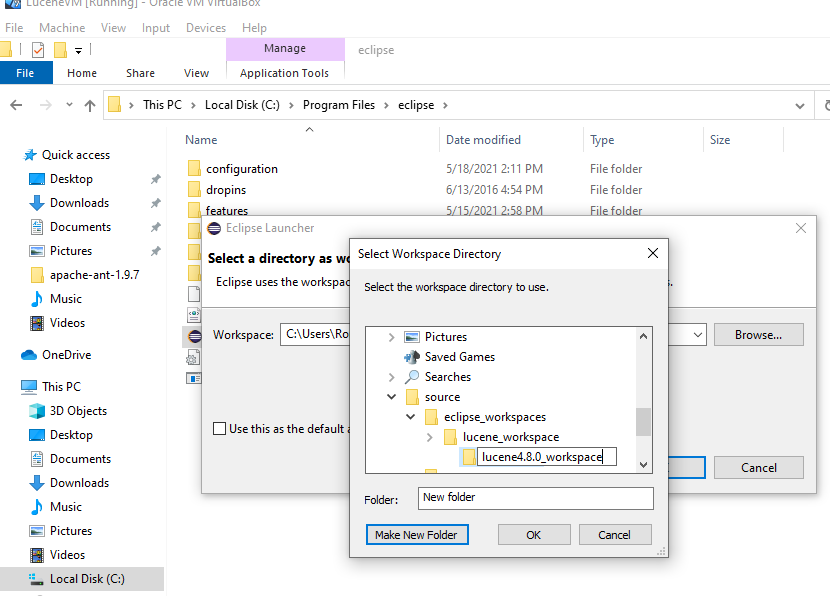Image resolution: width=830 pixels, height=596 pixels.
Task: Click the up-arrow navigation icon in Explorer
Action: (90, 105)
